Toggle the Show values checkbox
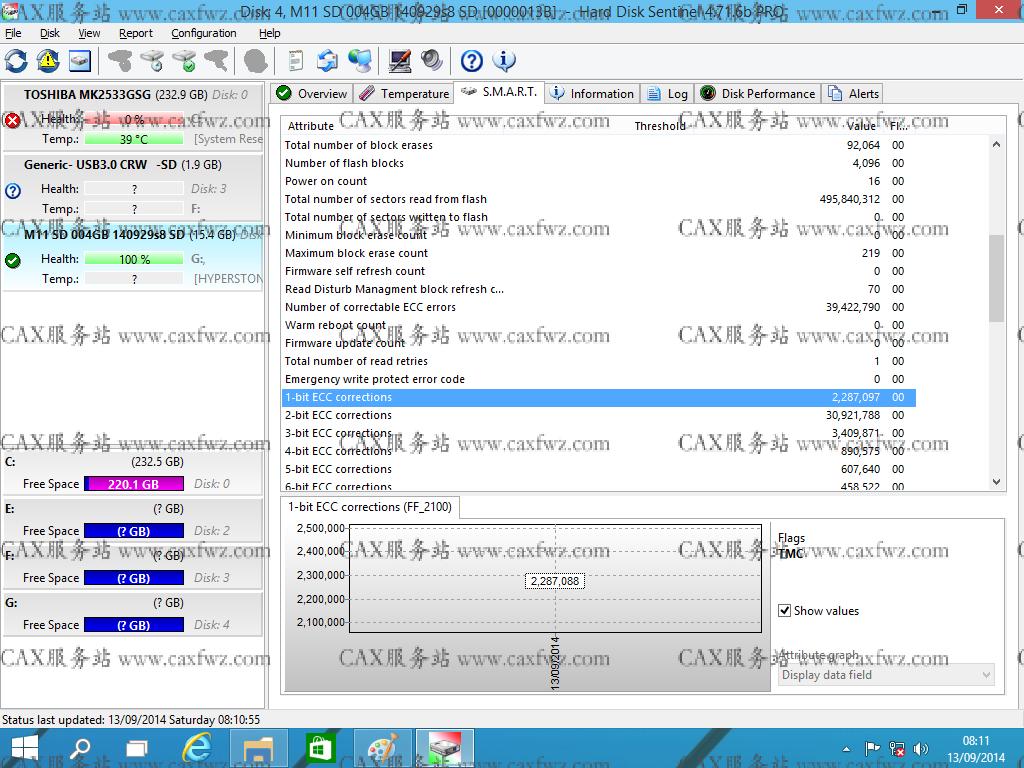The height and width of the screenshot is (768, 1024). click(784, 611)
